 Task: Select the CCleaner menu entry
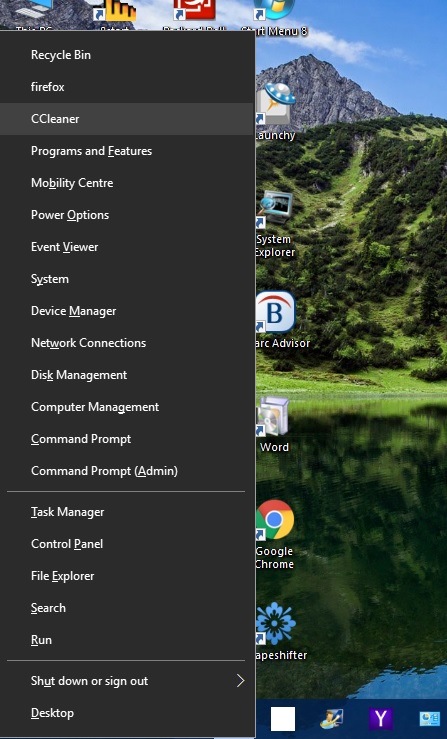(127, 119)
